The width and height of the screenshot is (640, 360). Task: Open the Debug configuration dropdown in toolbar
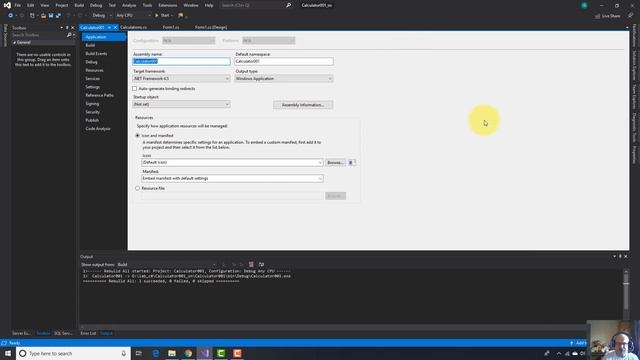point(102,16)
